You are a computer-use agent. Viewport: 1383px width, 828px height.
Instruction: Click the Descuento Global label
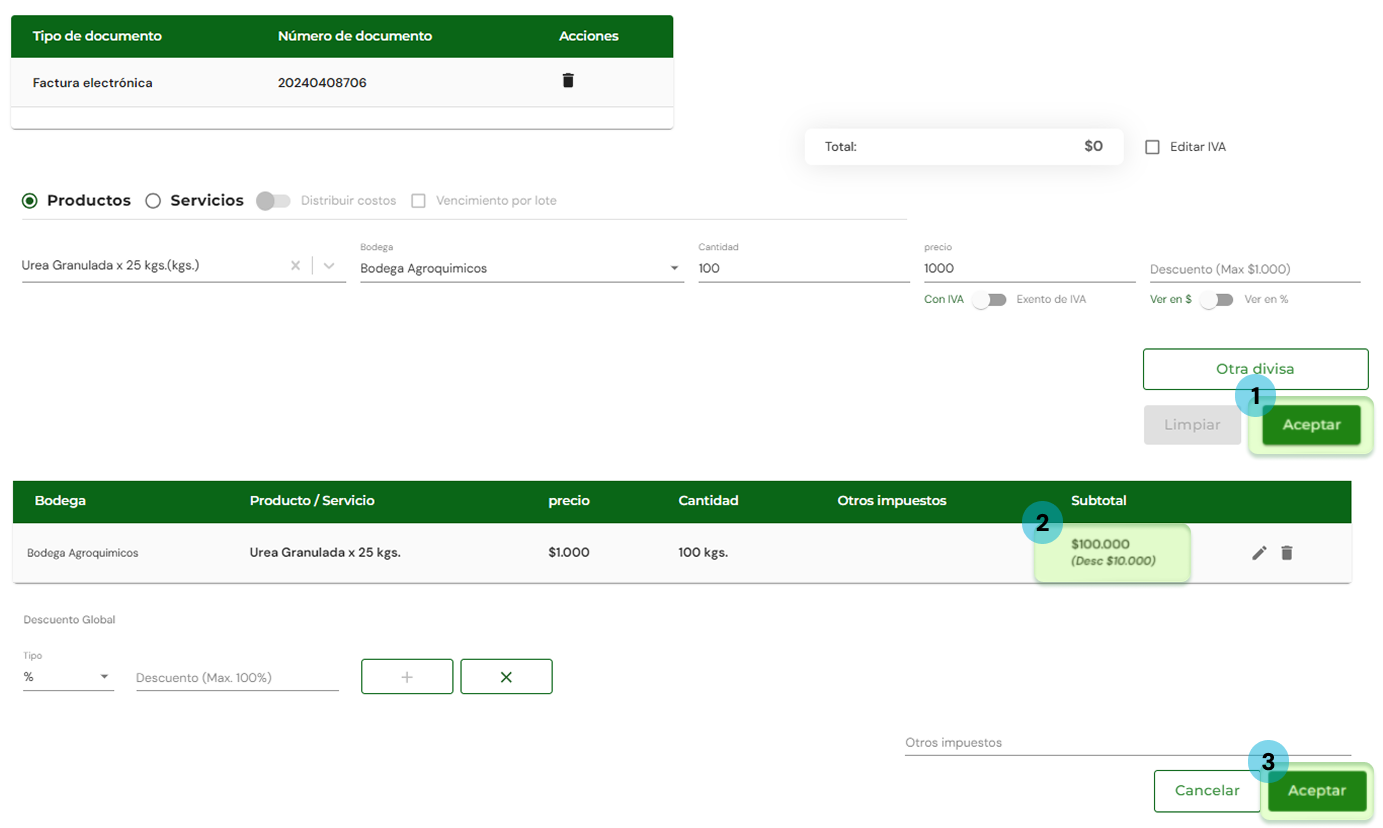[x=69, y=620]
